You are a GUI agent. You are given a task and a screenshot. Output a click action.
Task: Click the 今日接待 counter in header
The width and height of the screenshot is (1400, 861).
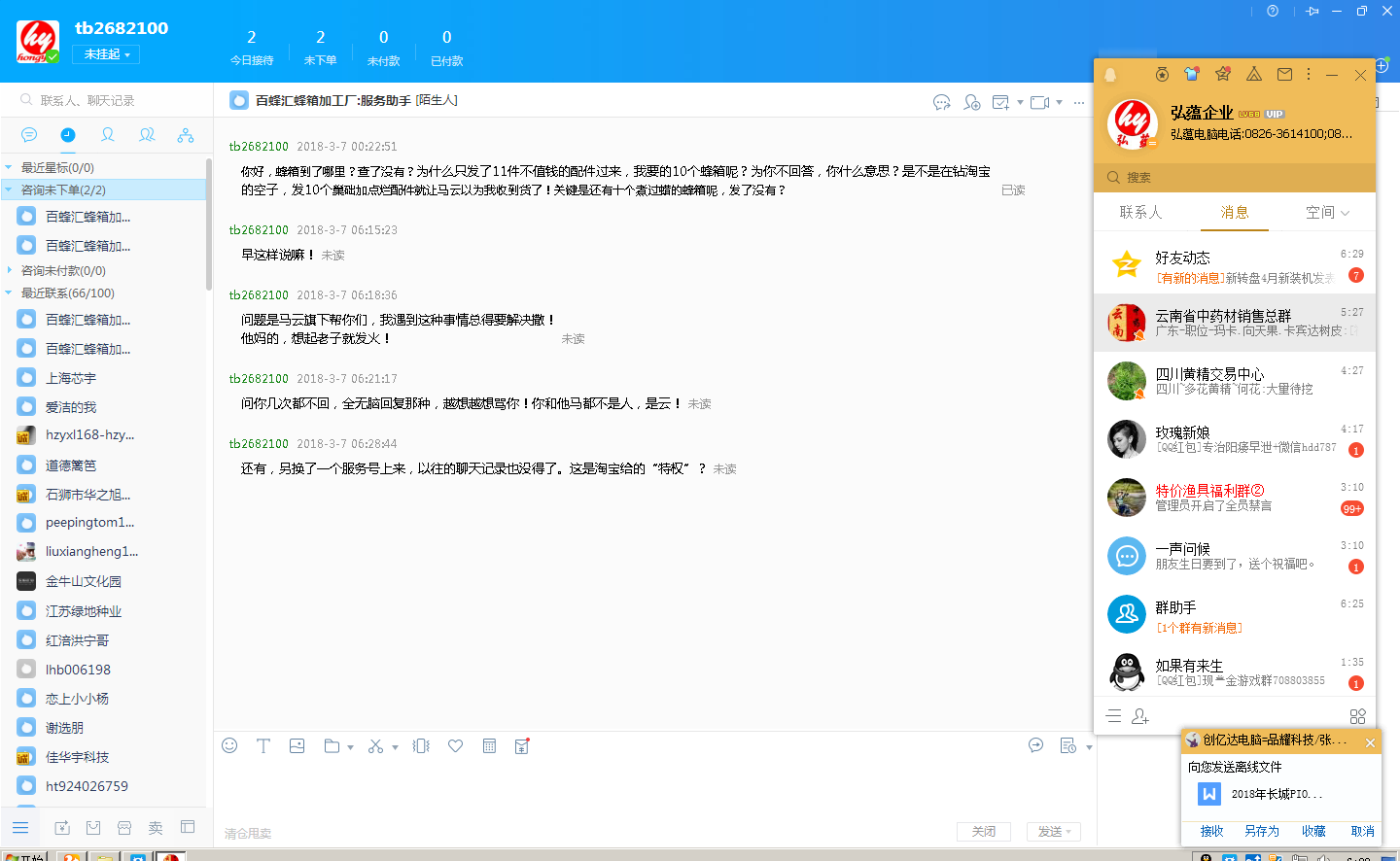click(x=252, y=47)
